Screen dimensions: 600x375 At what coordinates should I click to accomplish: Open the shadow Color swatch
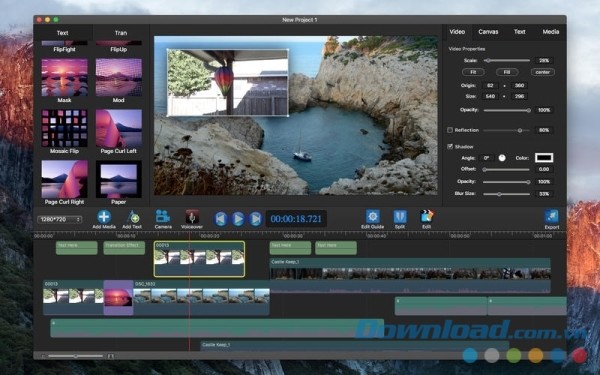[x=544, y=158]
